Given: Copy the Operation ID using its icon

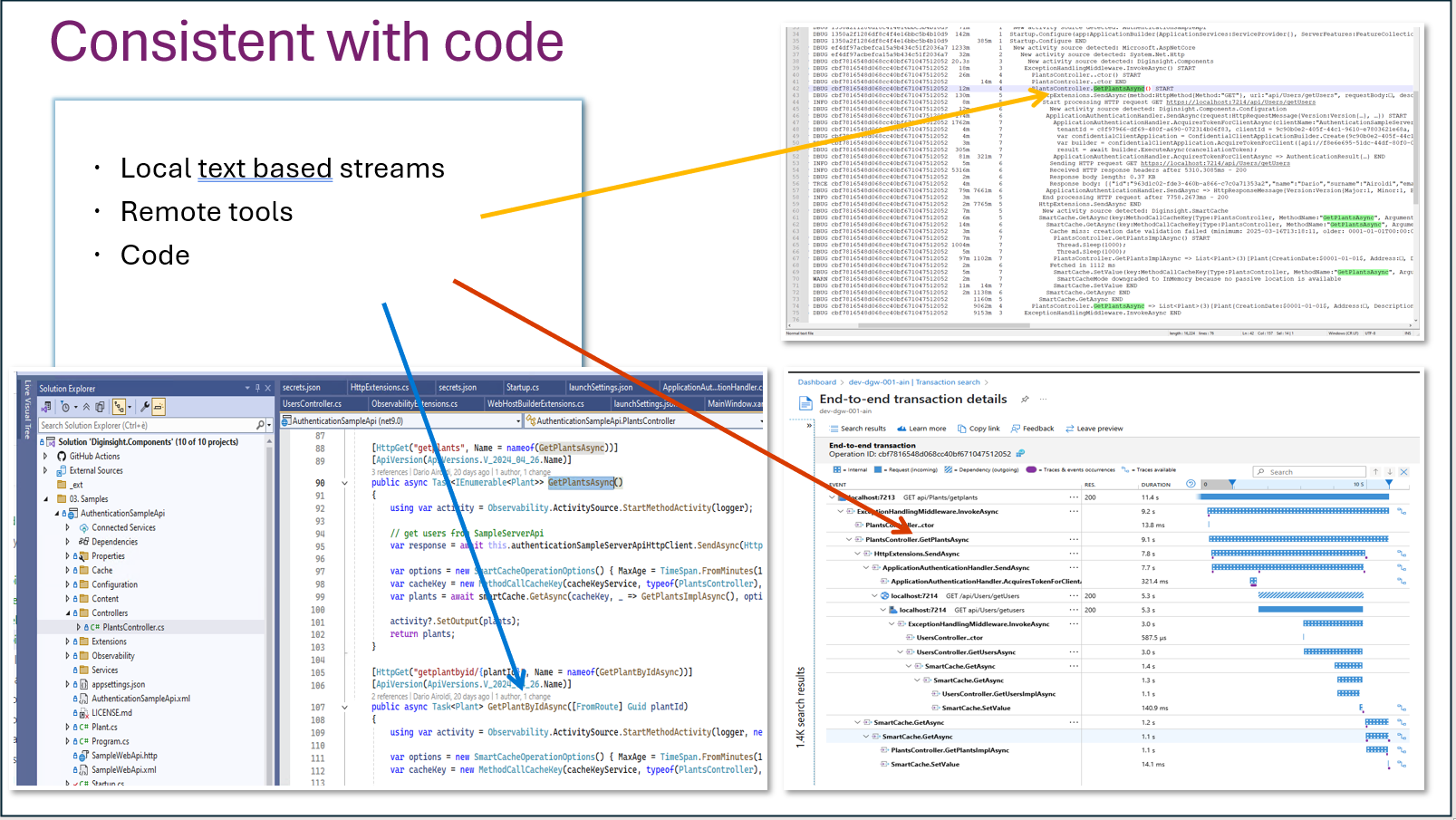Looking at the screenshot, I should coord(1020,454).
